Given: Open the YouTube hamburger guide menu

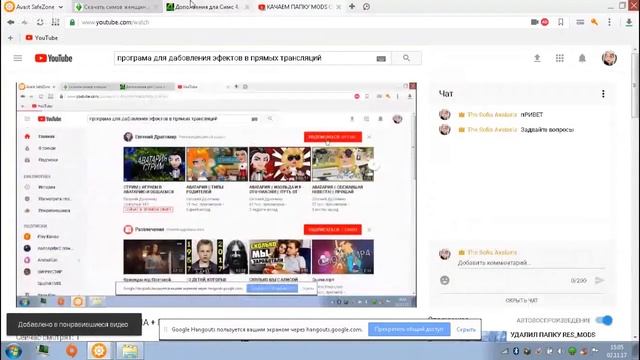Looking at the screenshot, I should pos(18,58).
